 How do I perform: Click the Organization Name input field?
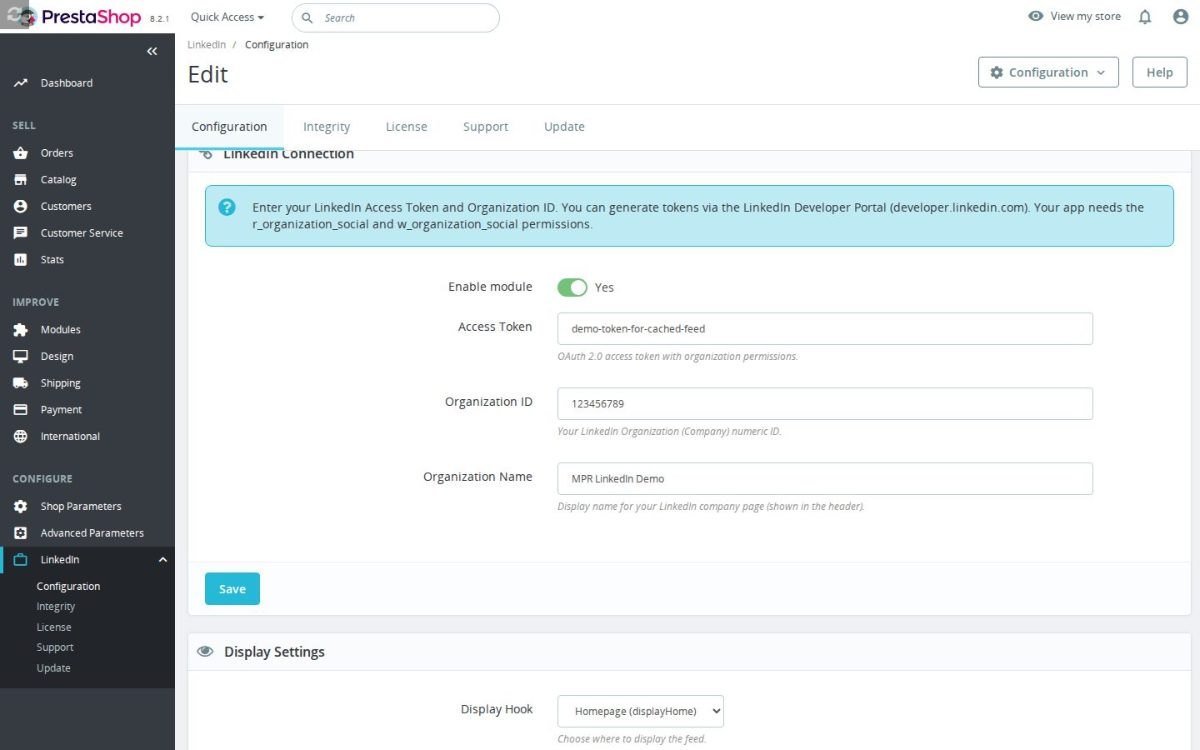pos(825,478)
